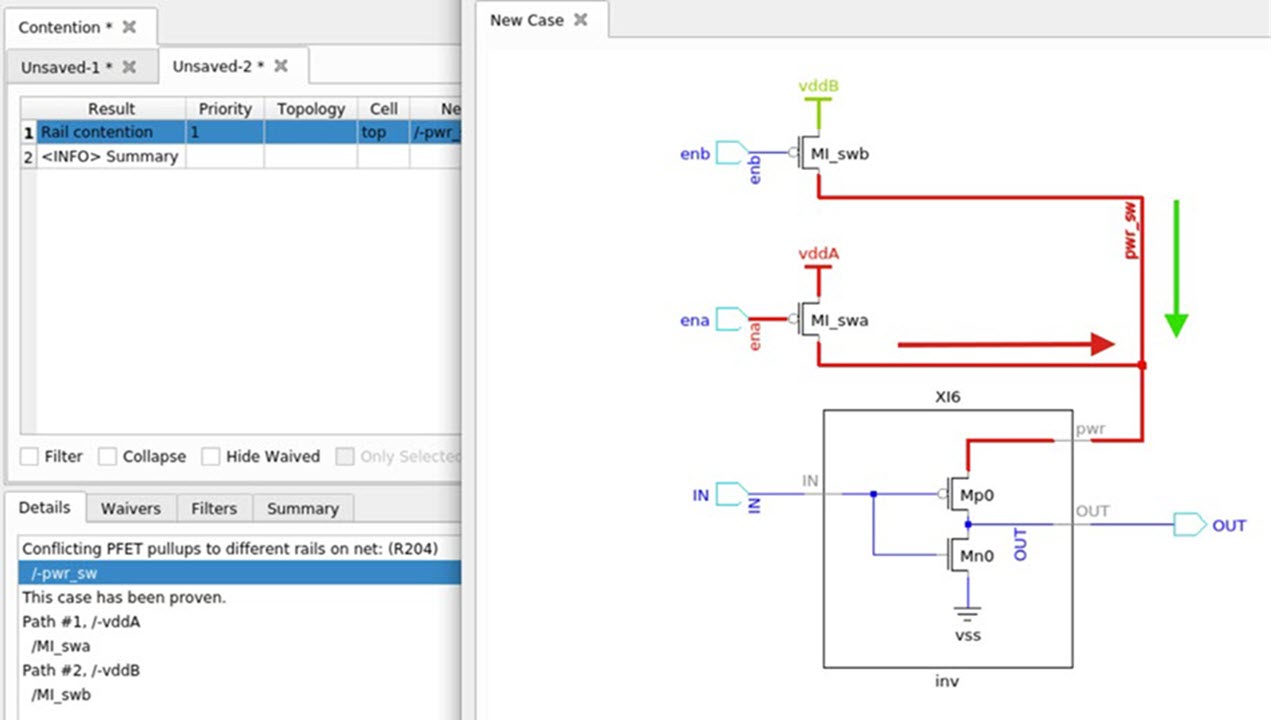Viewport: 1280px width, 720px height.
Task: Click the conflicting PFET pullups message
Action: (230, 549)
